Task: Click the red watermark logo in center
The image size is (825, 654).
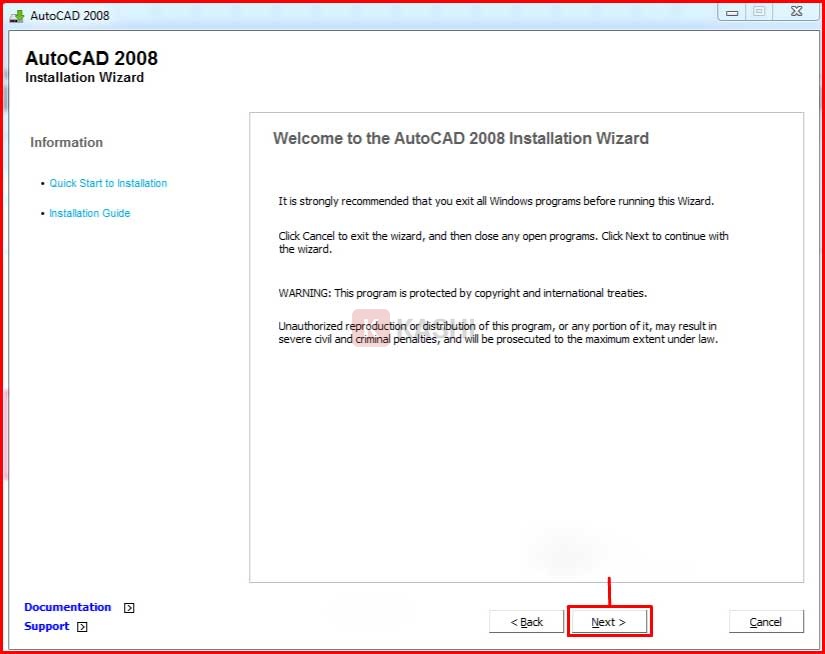Action: point(370,326)
